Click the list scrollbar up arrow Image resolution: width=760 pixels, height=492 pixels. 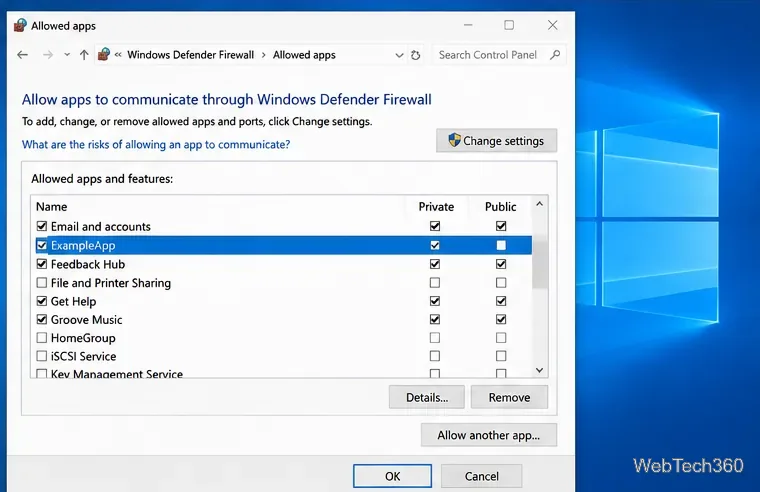[x=539, y=205]
